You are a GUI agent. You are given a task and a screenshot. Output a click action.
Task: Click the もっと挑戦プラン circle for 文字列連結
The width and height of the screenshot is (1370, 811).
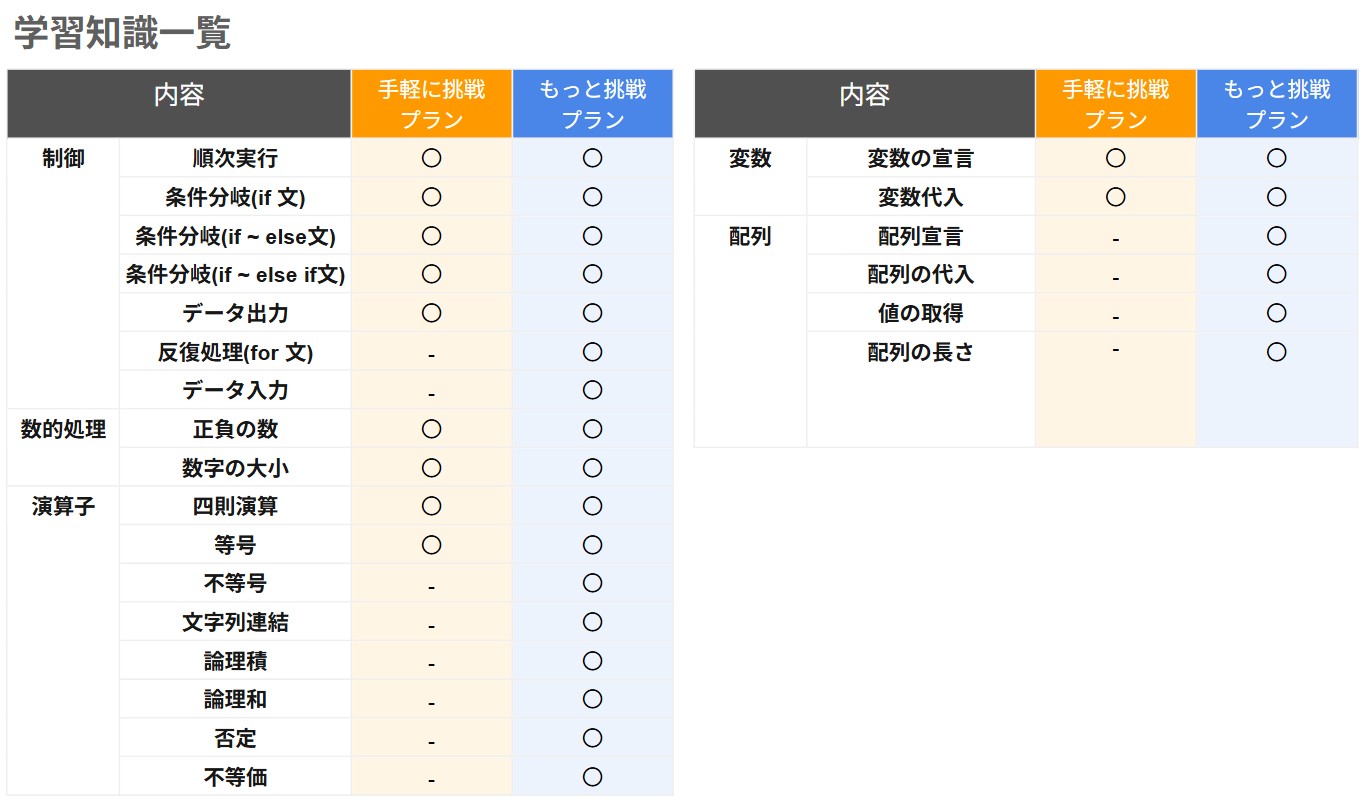point(592,622)
